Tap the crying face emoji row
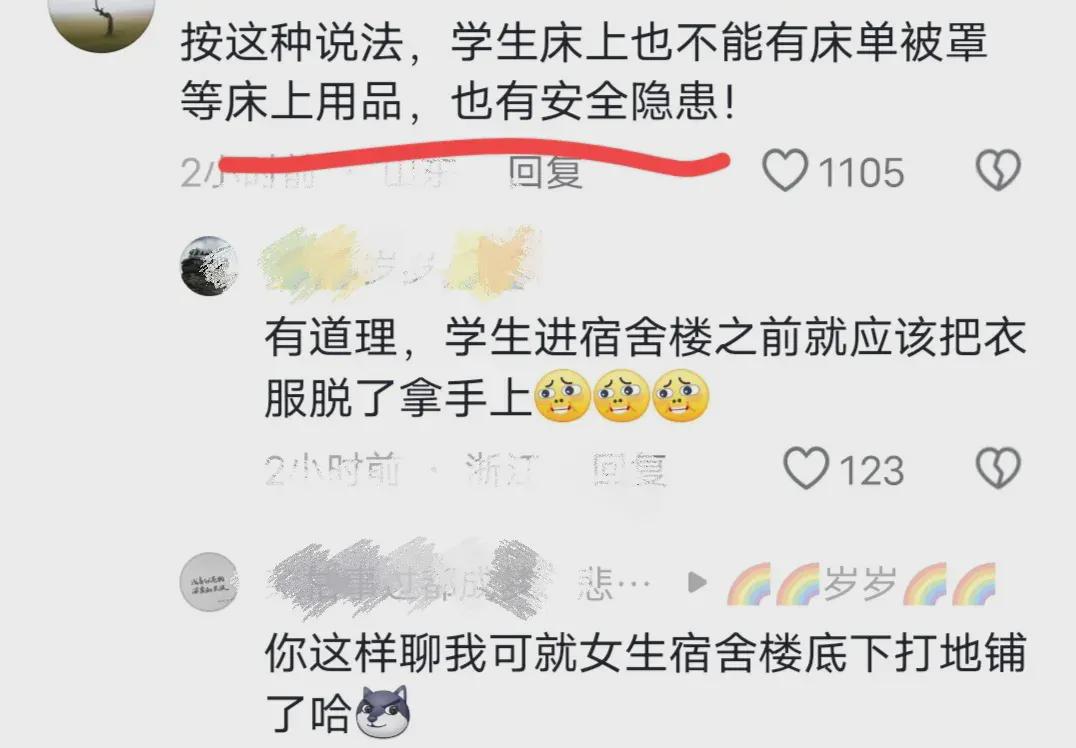 (x=622, y=396)
